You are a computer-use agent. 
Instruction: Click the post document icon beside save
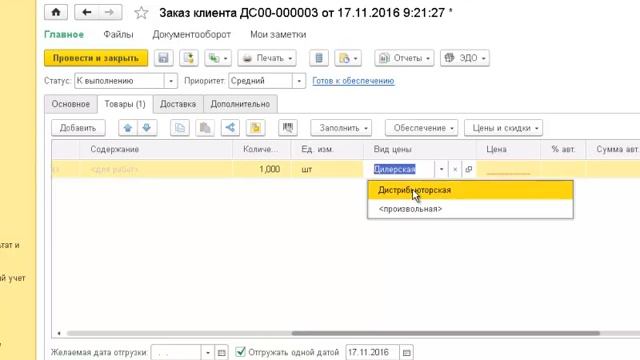click(189, 58)
